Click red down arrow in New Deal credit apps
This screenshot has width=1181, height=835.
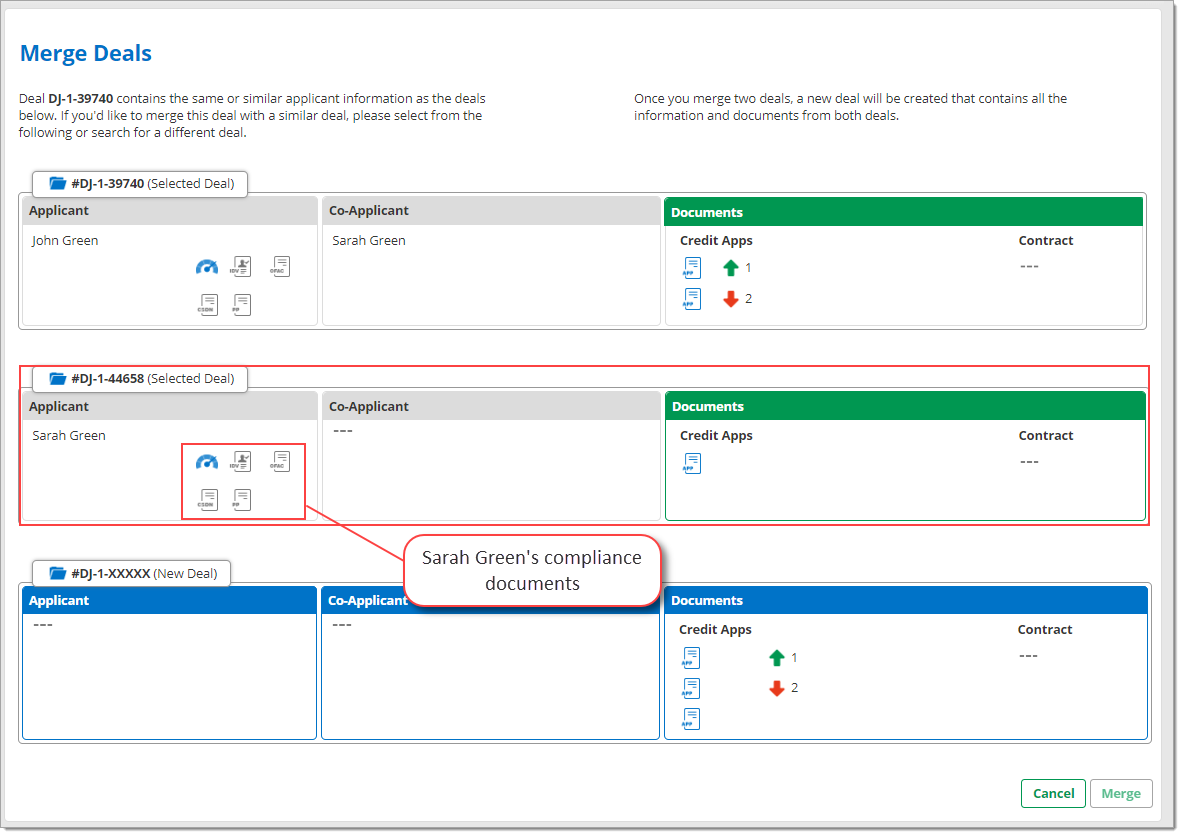coord(777,688)
